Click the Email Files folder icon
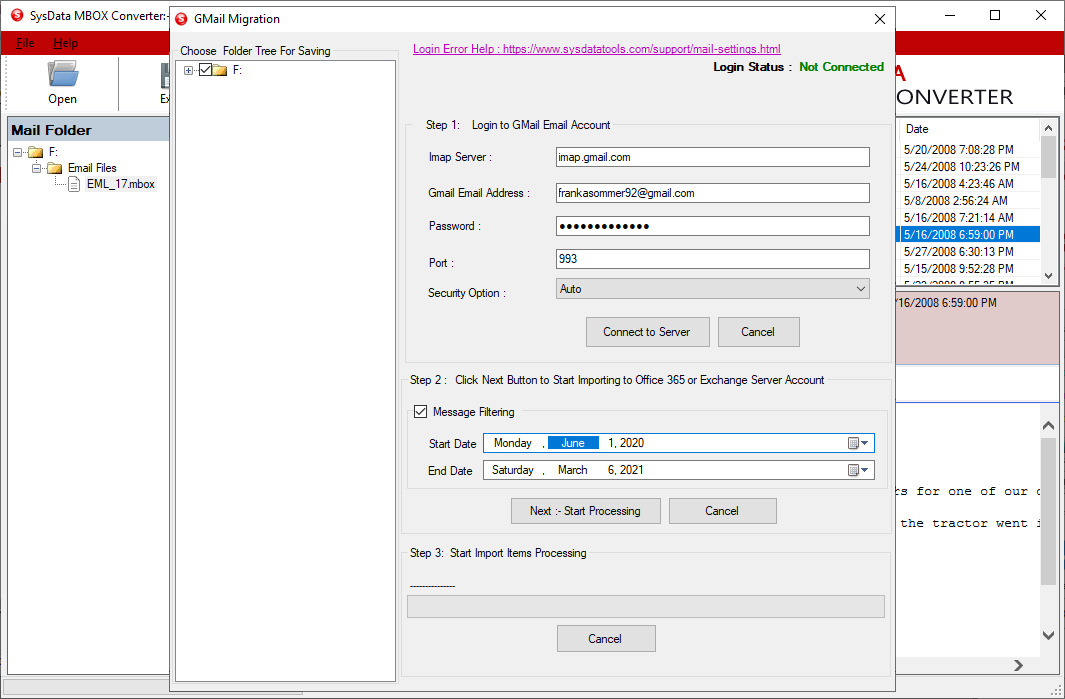 (x=55, y=168)
